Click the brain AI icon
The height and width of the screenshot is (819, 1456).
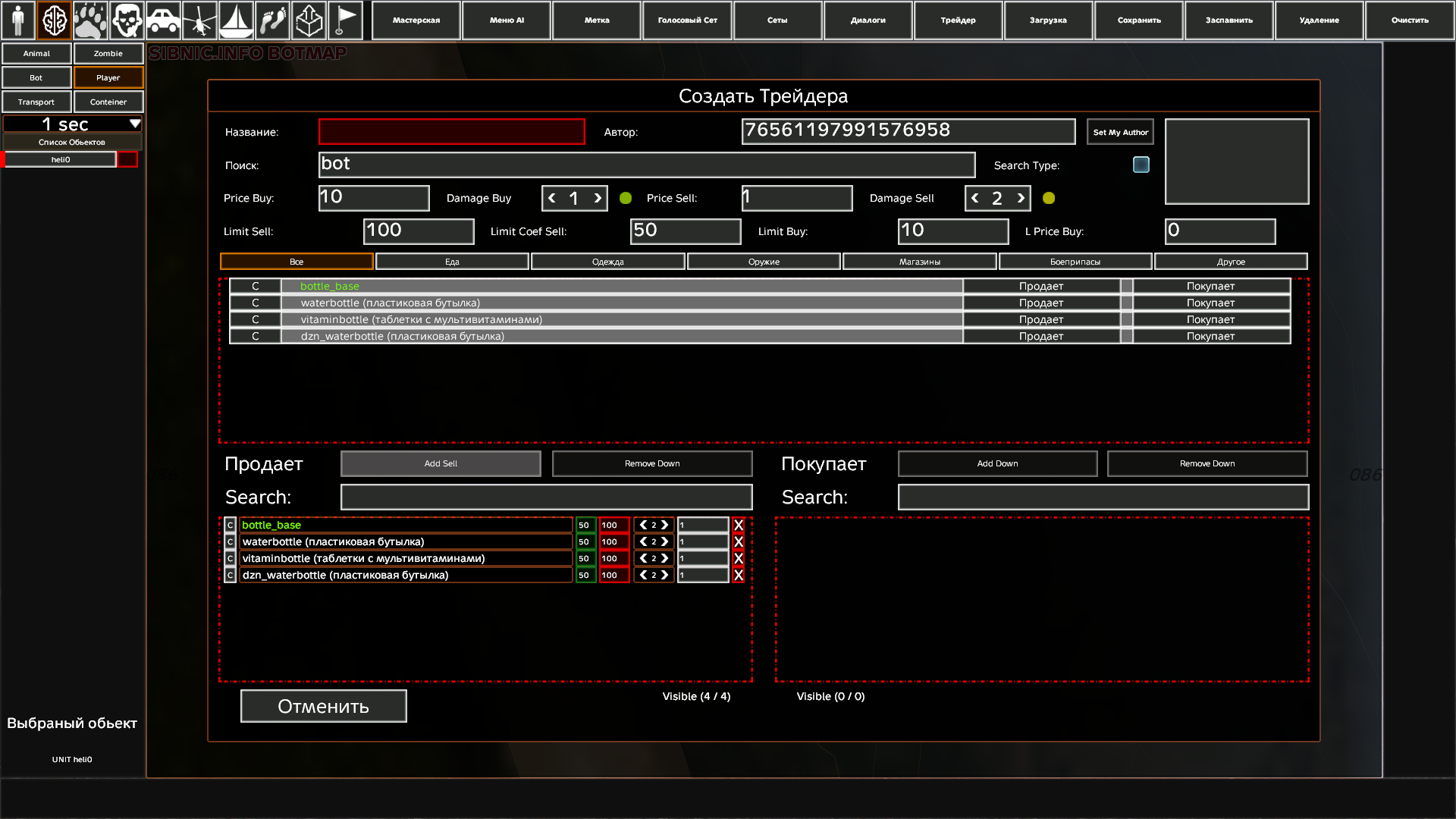tap(55, 20)
